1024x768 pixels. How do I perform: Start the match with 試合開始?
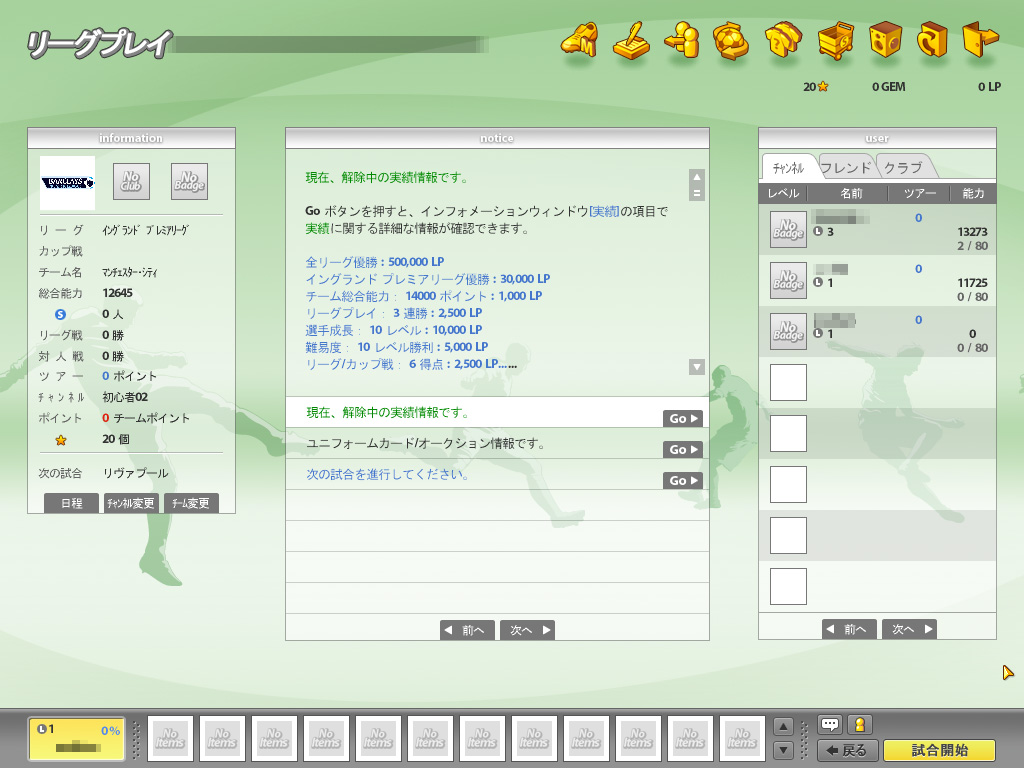939,750
